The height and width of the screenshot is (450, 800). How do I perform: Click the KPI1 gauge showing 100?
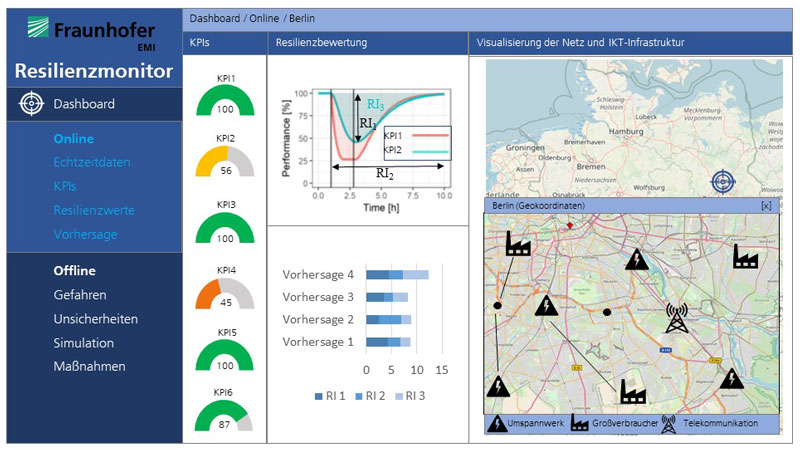pyautogui.click(x=225, y=101)
